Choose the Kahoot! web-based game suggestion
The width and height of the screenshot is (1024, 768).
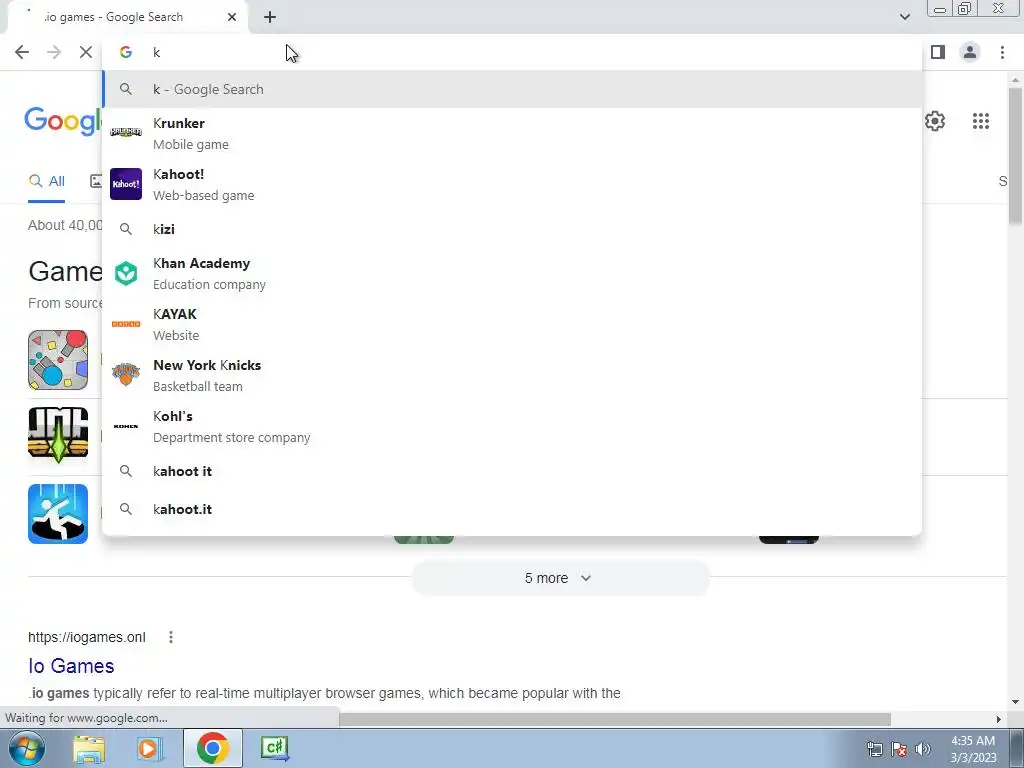(x=512, y=184)
